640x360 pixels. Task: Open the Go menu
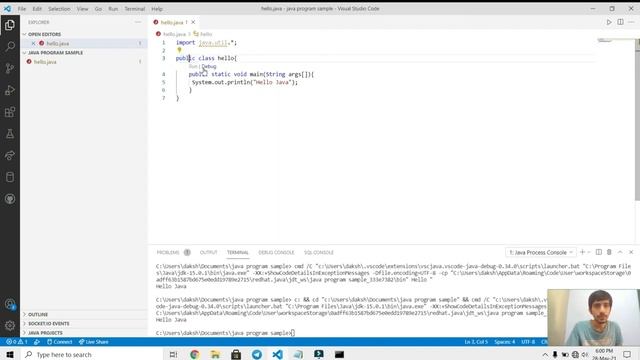[98, 9]
